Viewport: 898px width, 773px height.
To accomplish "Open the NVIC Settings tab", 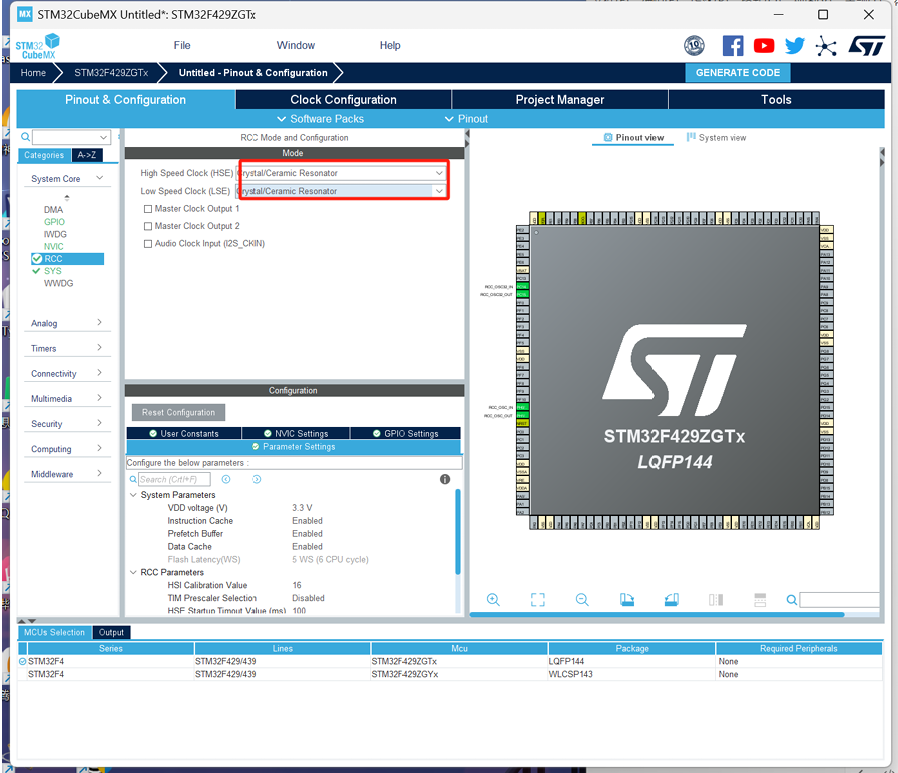I will pos(296,433).
